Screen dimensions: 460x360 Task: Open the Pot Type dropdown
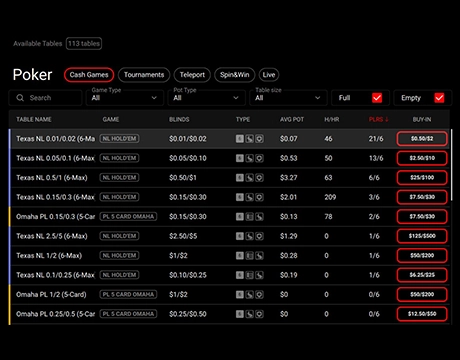(x=206, y=98)
